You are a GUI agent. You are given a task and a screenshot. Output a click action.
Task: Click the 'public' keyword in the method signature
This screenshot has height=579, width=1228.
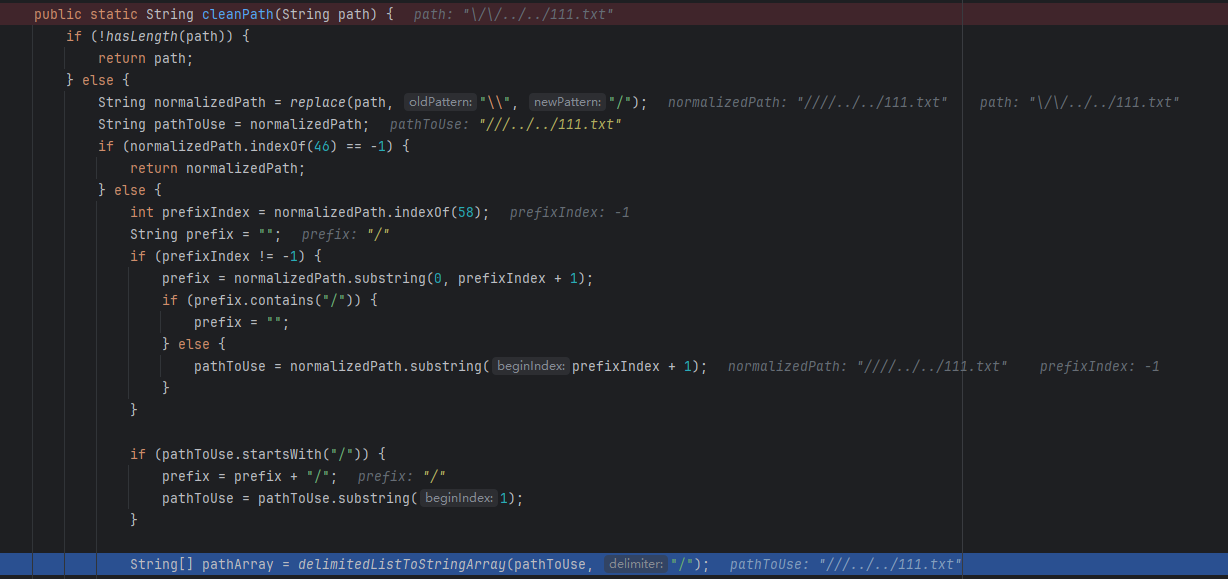coord(58,15)
